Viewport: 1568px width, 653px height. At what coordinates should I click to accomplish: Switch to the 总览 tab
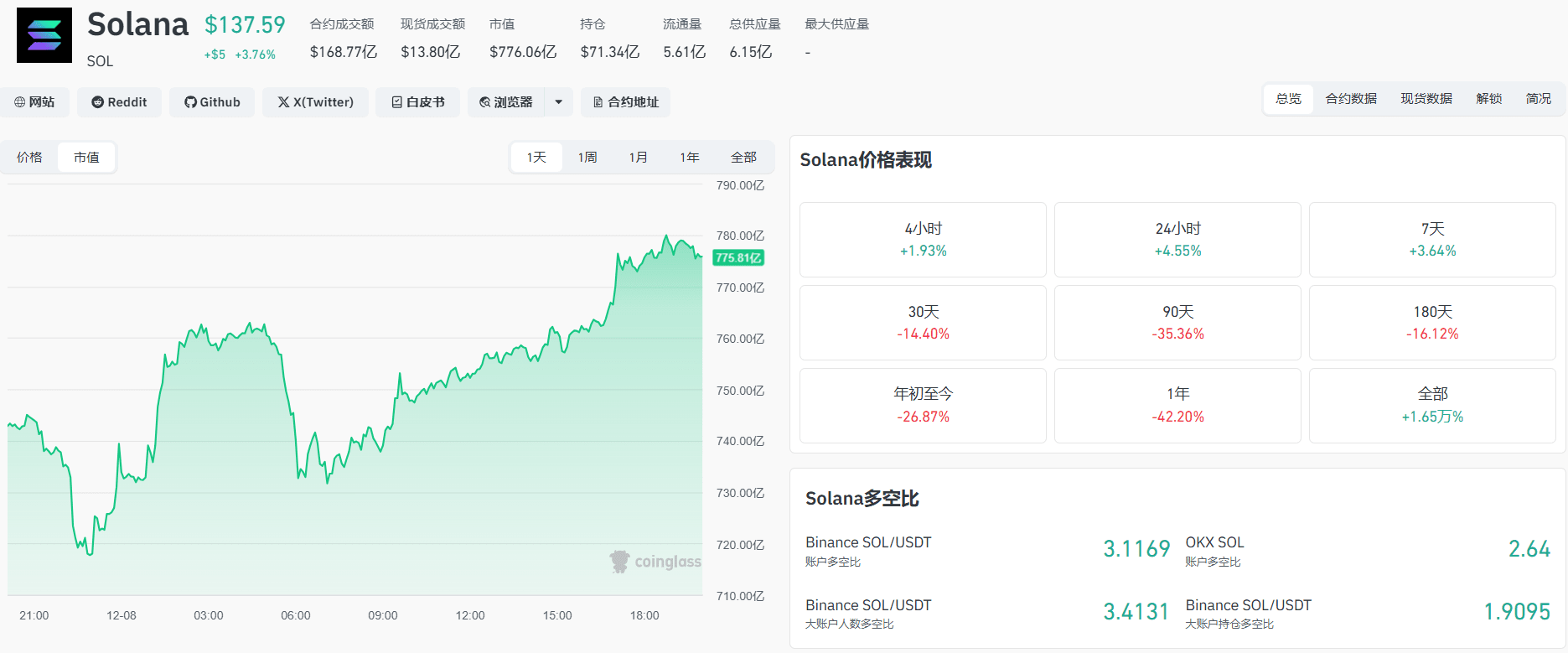click(x=1288, y=99)
